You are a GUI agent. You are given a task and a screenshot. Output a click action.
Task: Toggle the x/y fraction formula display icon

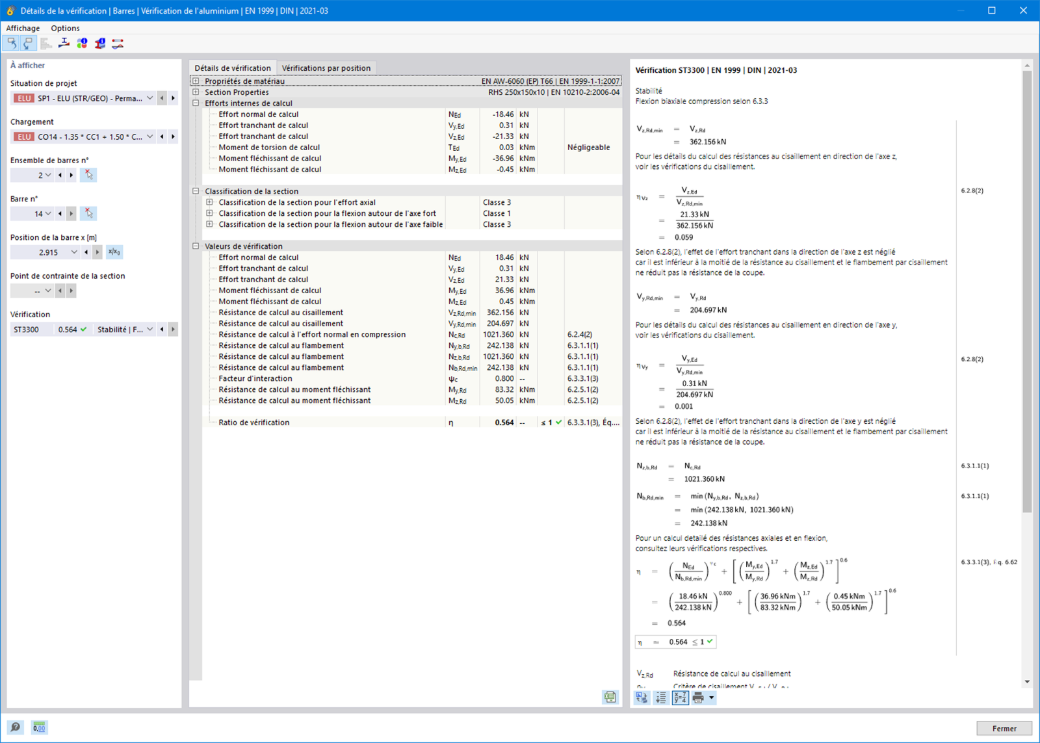(680, 697)
